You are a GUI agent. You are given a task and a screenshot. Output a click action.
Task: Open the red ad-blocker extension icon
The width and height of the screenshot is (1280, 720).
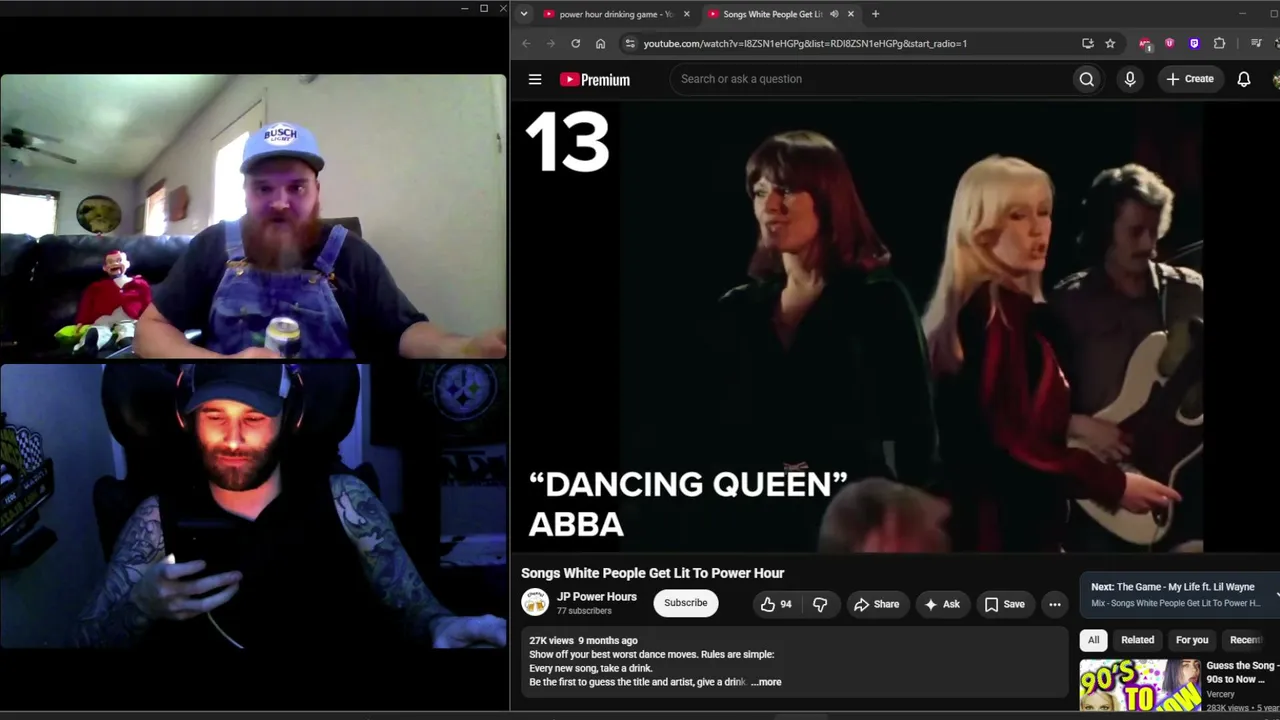point(1145,44)
